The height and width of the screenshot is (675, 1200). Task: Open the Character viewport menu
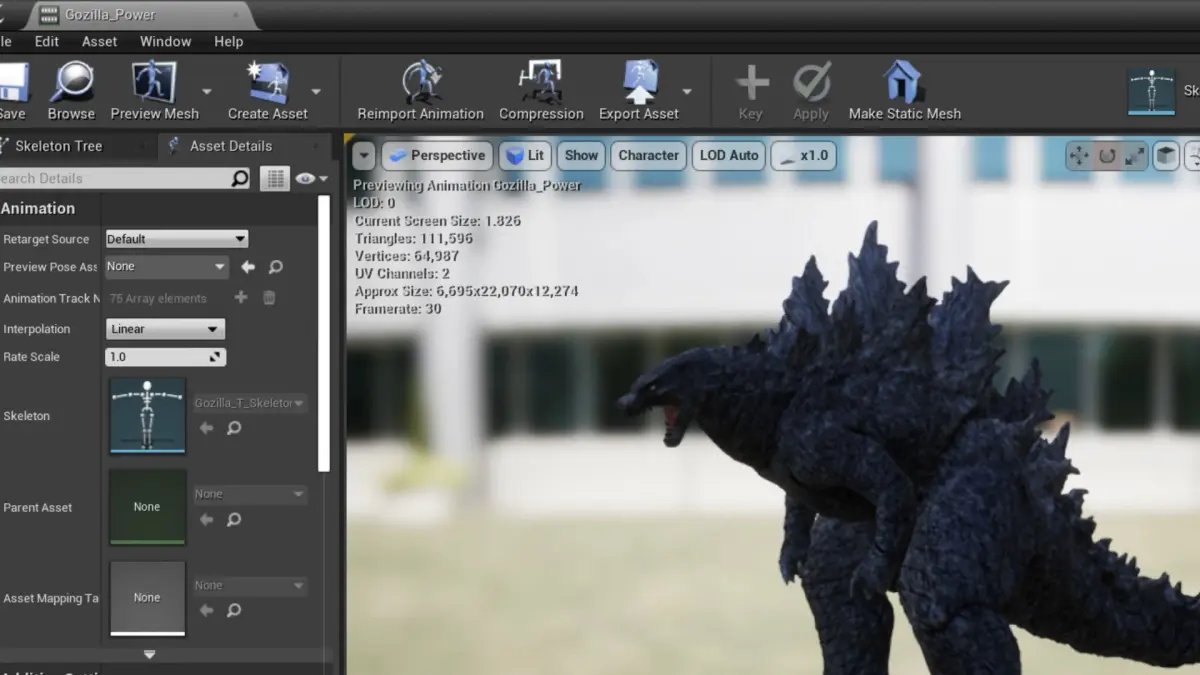click(648, 156)
